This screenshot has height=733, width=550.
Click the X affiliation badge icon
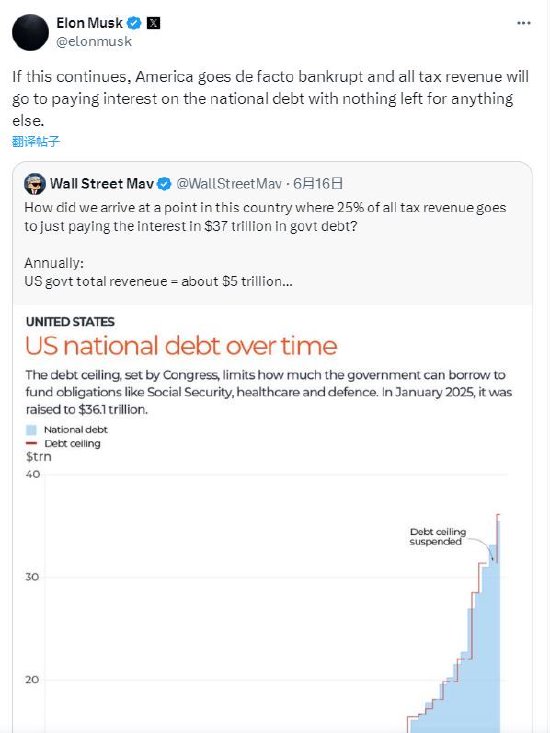pyautogui.click(x=153, y=22)
